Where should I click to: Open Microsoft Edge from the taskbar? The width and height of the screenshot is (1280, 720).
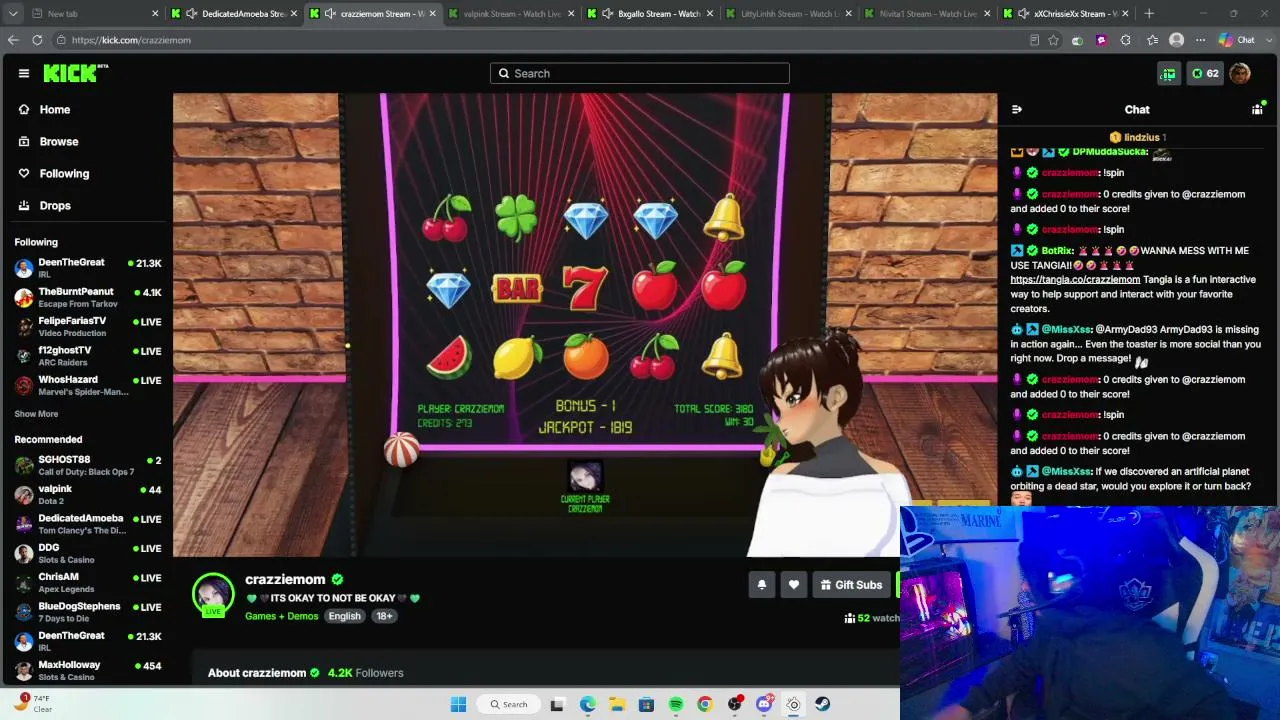(x=588, y=704)
